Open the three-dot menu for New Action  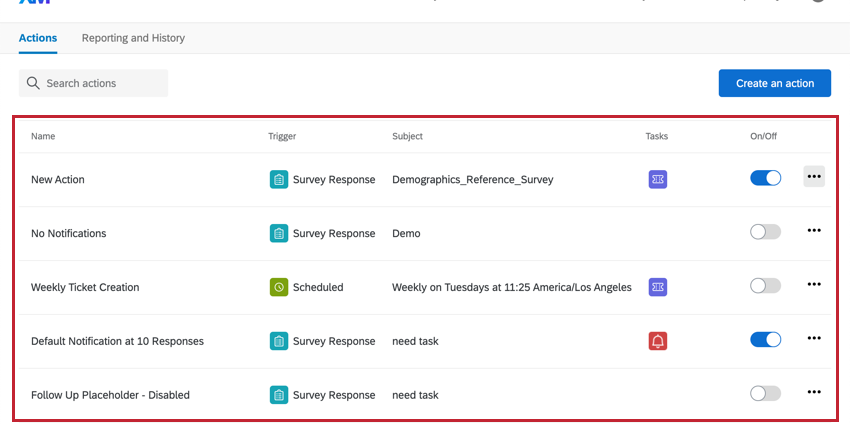[x=814, y=177]
